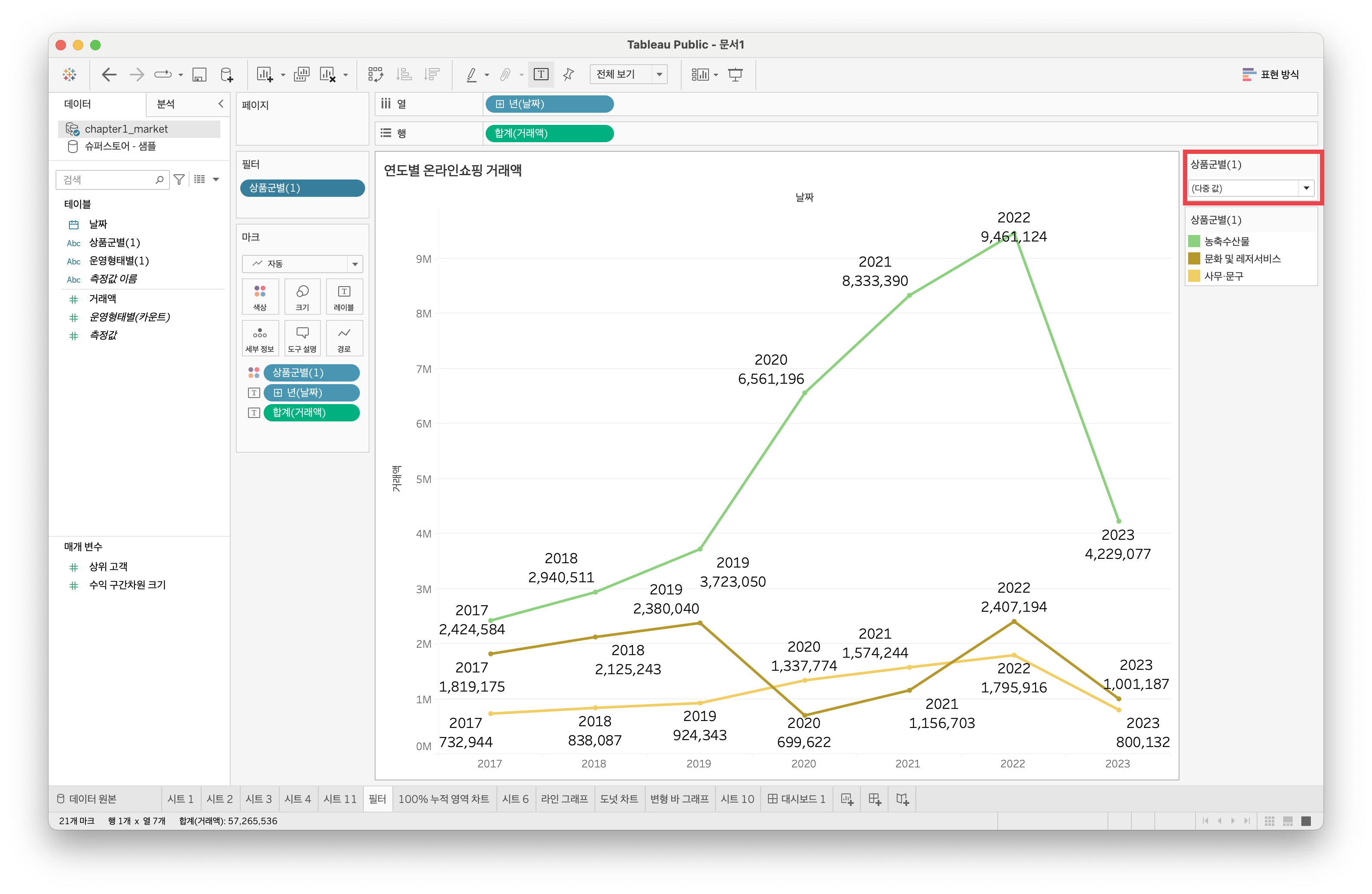Screen dimensions: 1372x894
Task: Click the Tooltip marks card button
Action: [302, 338]
